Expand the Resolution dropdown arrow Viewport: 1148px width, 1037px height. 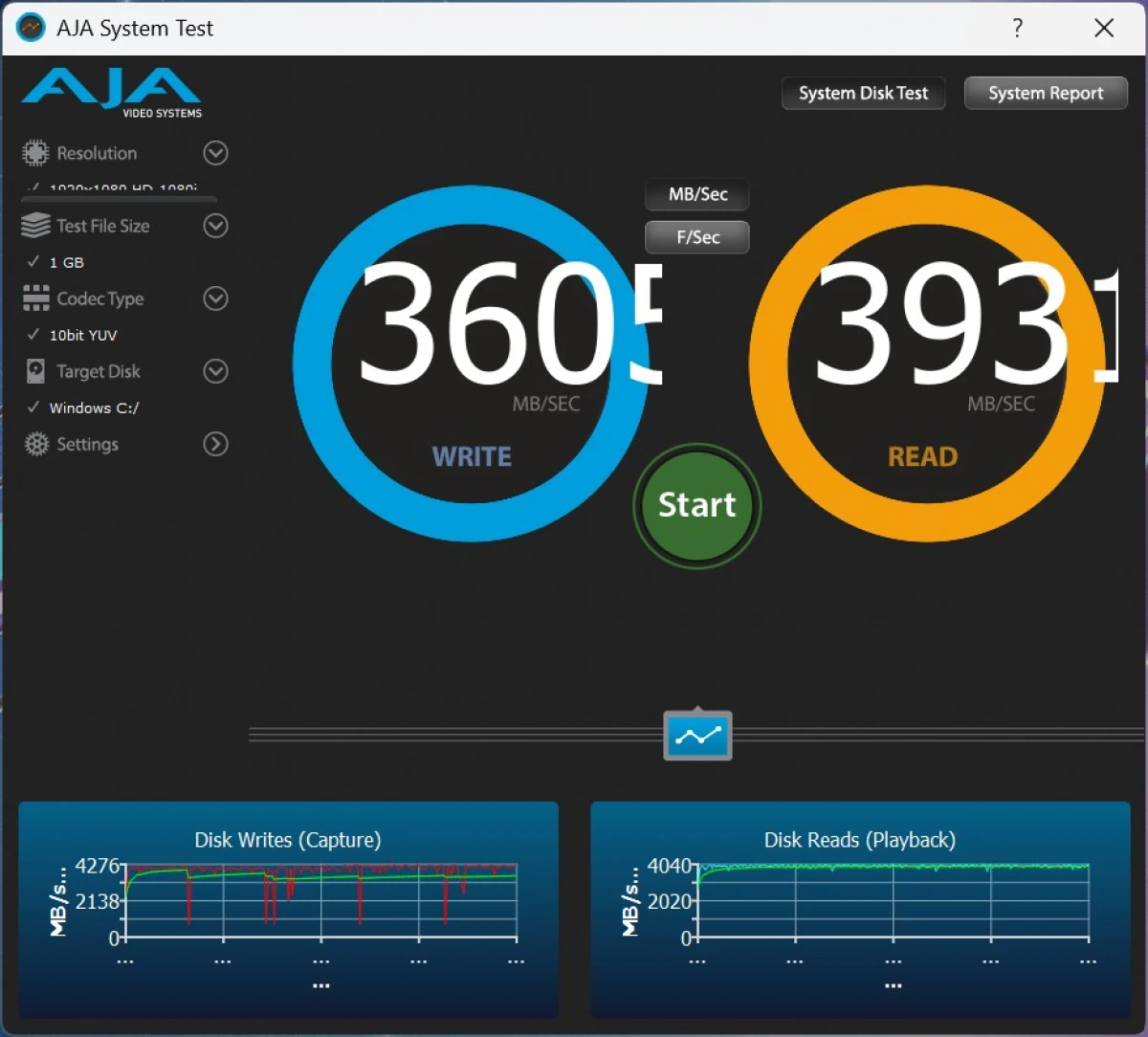pos(216,153)
